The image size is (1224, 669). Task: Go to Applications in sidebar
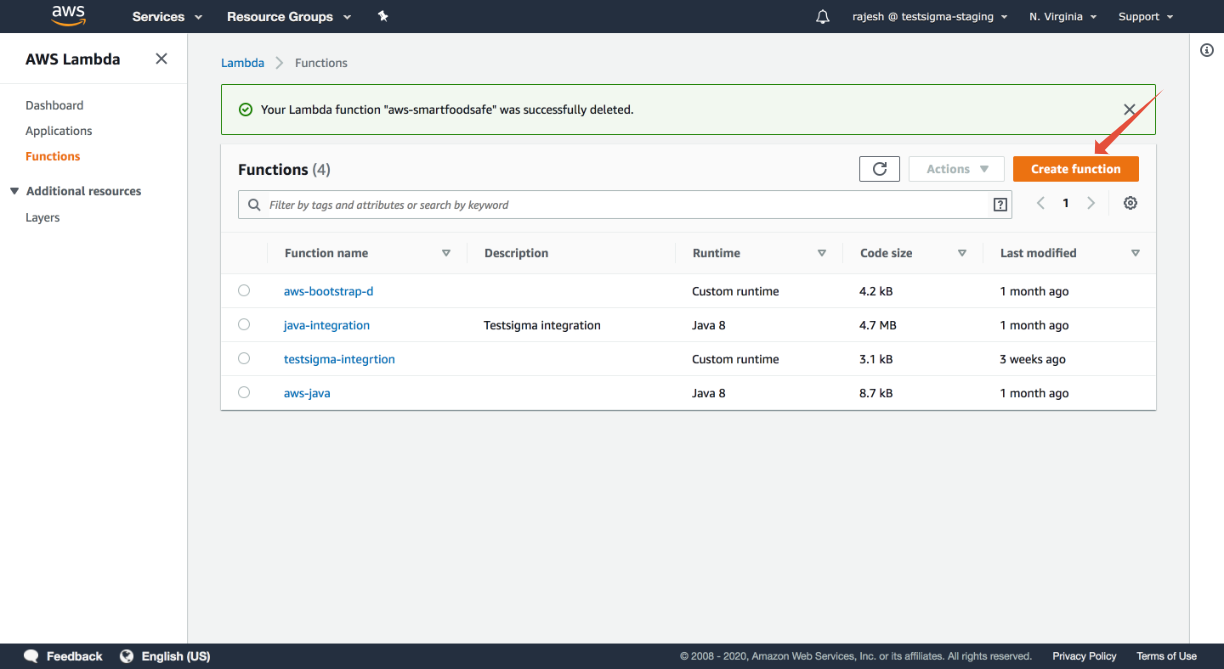click(x=58, y=131)
